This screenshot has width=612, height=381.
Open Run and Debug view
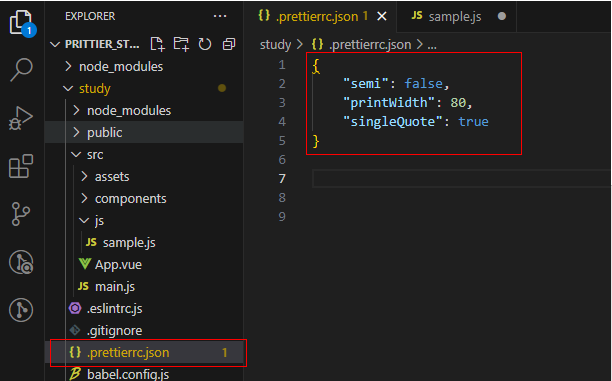pyautogui.click(x=21, y=118)
